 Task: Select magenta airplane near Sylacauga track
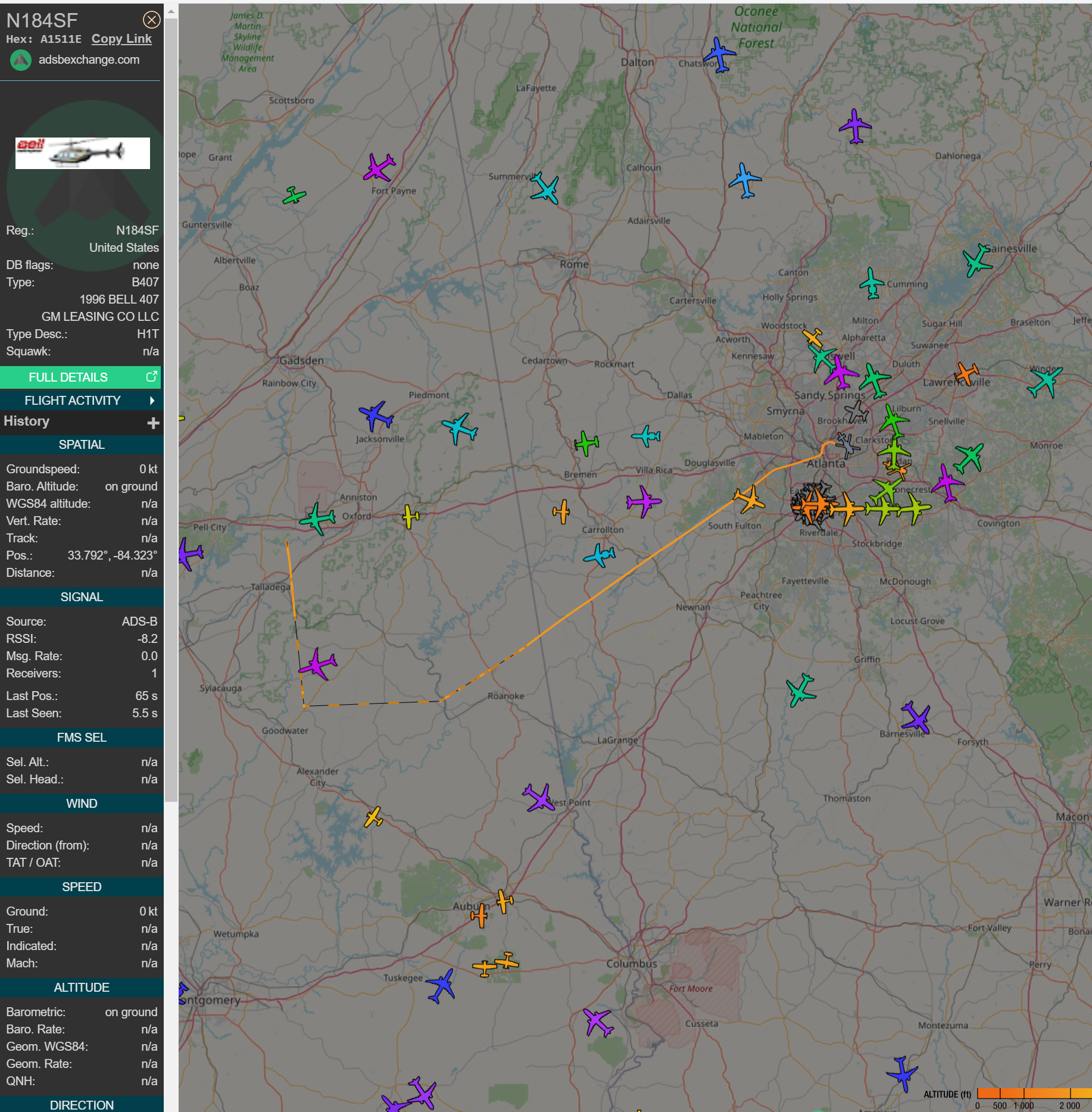click(x=318, y=663)
